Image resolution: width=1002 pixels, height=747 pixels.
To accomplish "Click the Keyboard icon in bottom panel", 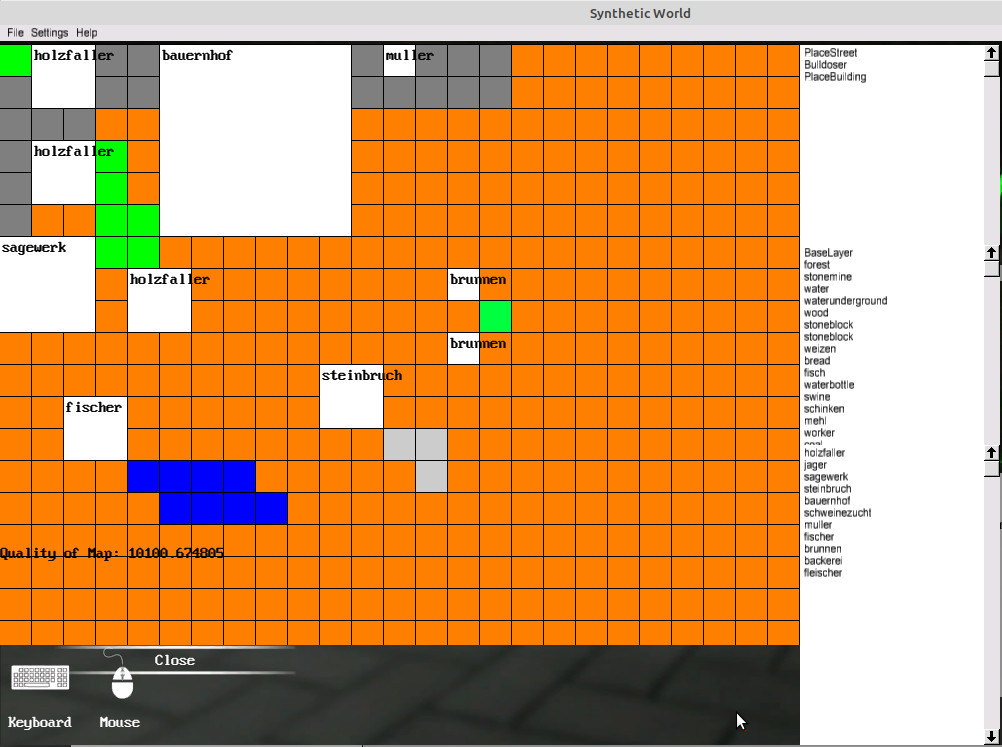I will (x=40, y=678).
